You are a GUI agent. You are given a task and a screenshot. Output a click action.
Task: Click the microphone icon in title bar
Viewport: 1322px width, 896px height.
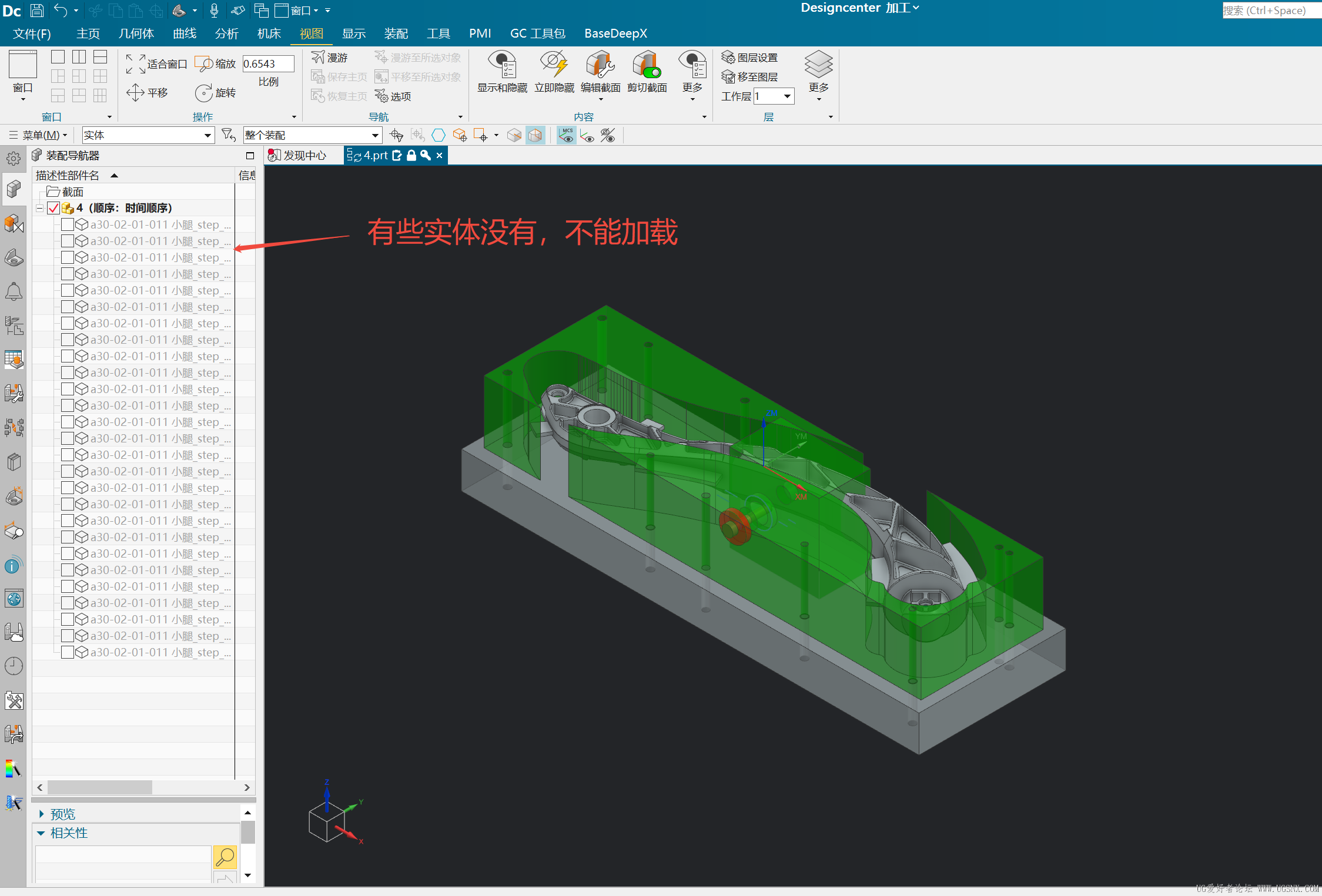pyautogui.click(x=214, y=10)
